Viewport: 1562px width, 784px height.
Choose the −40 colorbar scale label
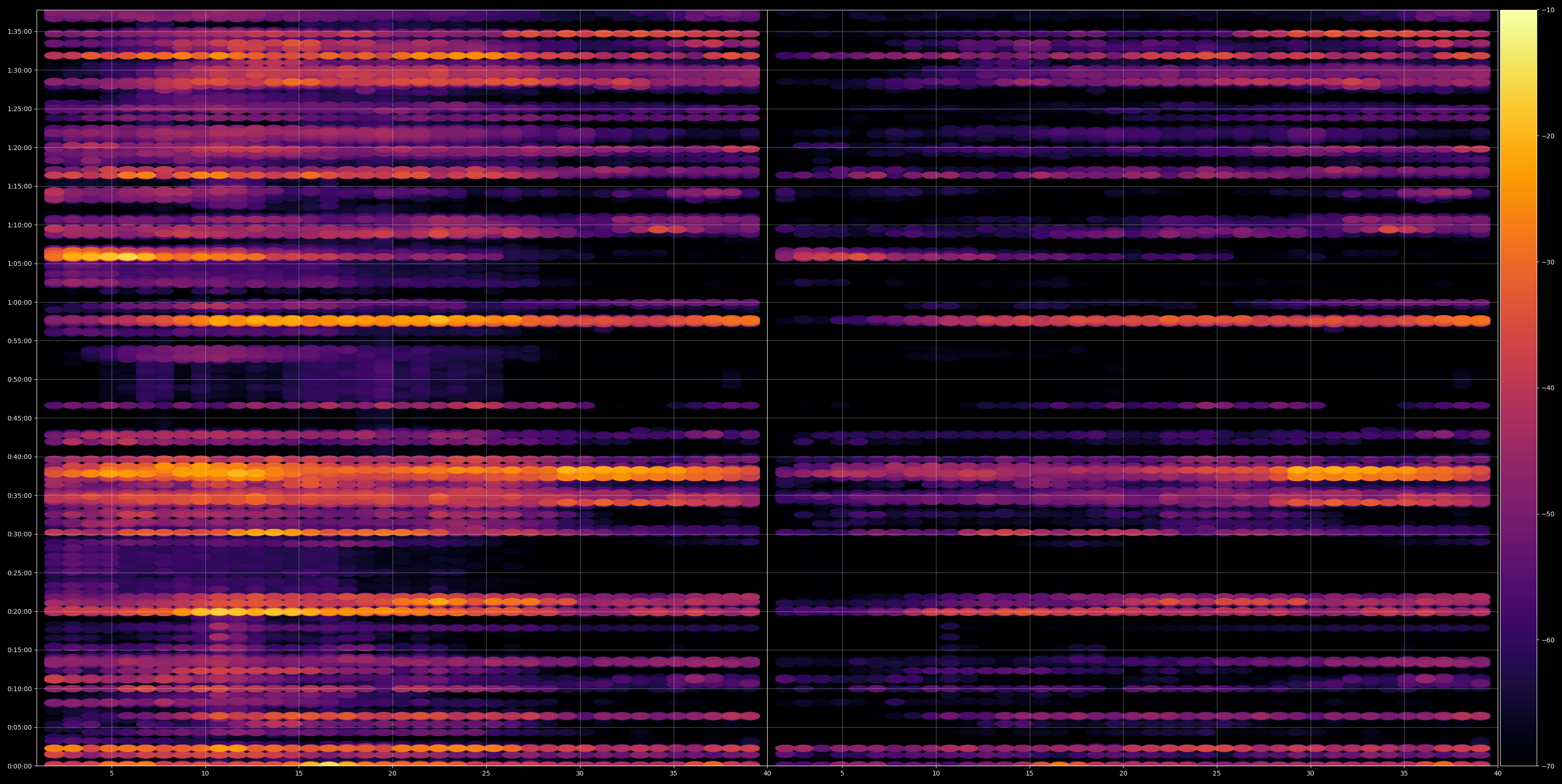click(x=1548, y=388)
